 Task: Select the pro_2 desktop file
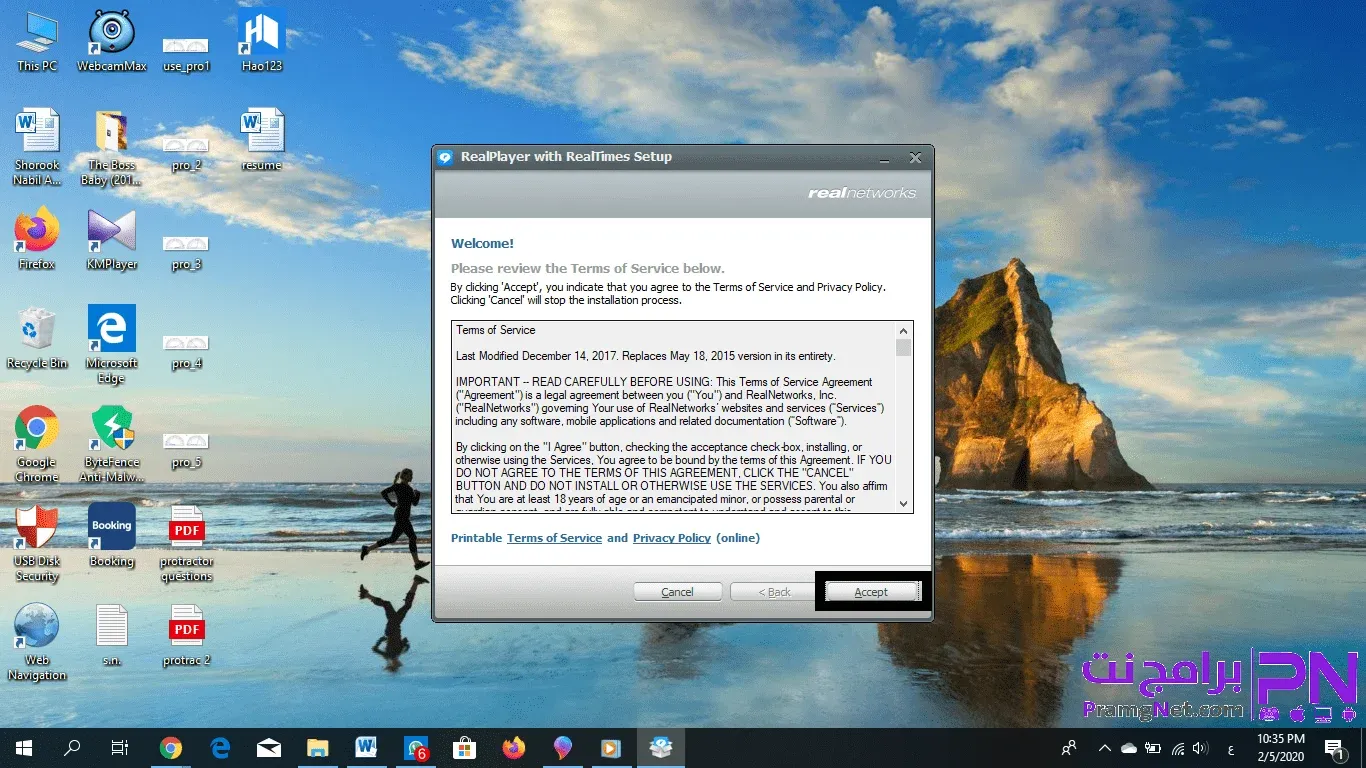[x=186, y=154]
